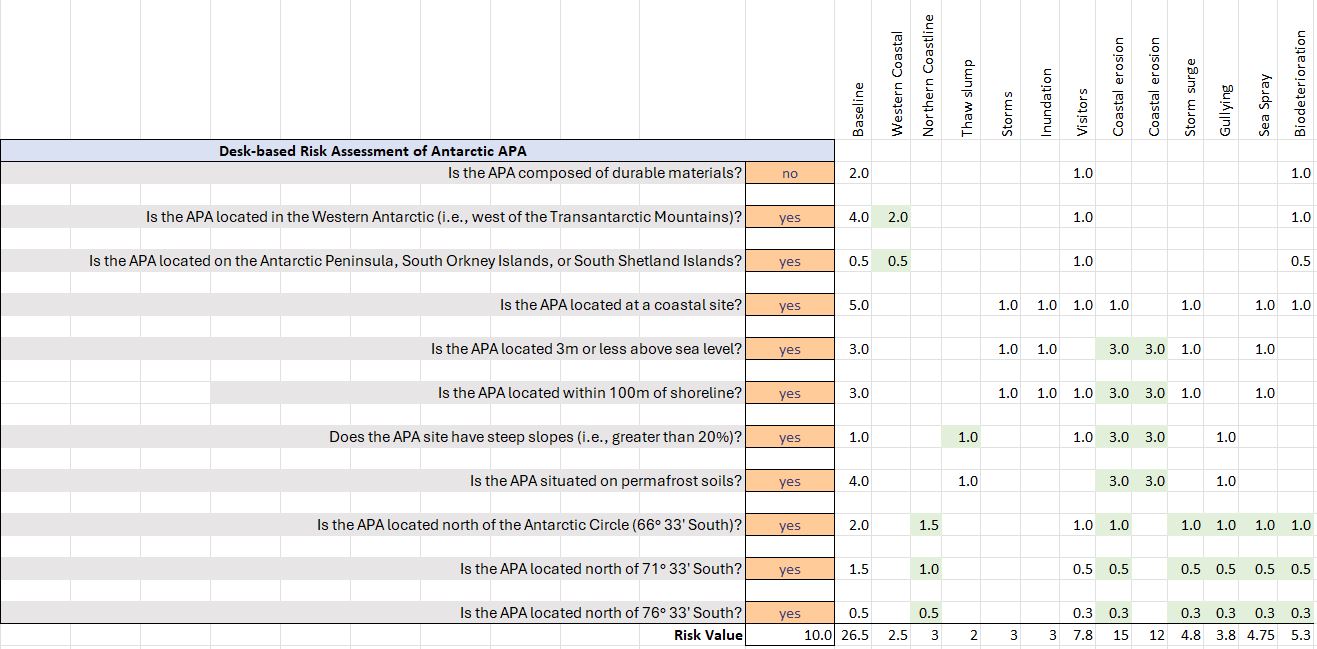The image size is (1317, 649).
Task: Click the 'within 100m of shoreline' question cell
Action: pos(589,393)
